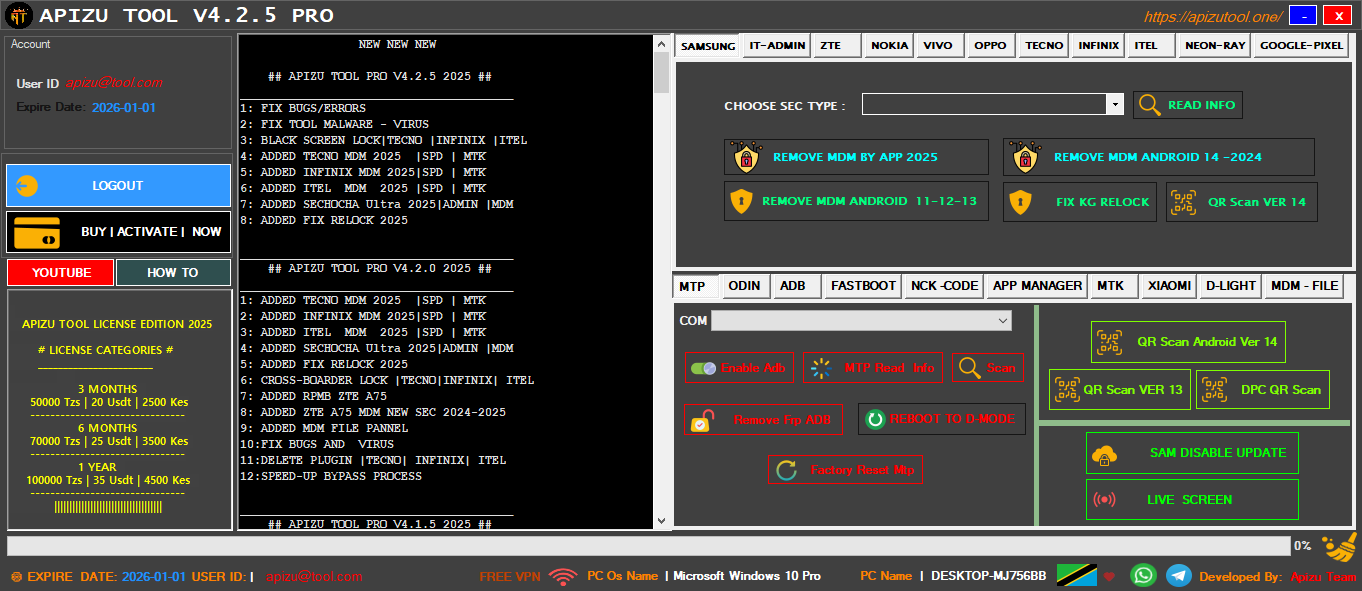Open the APP MANAGER tab
1362x591 pixels.
point(1037,286)
